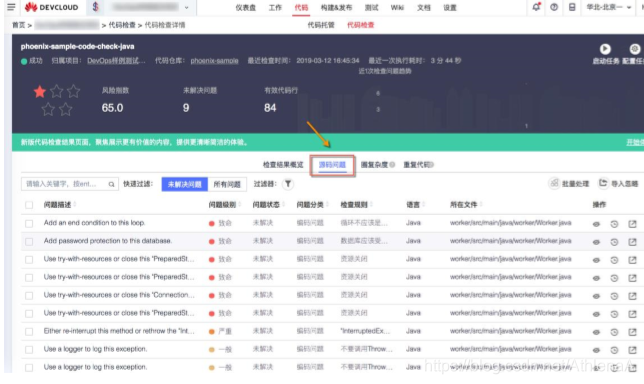Click the 代码检查 breadcrumb link
The width and height of the screenshot is (644, 384).
click(x=122, y=25)
